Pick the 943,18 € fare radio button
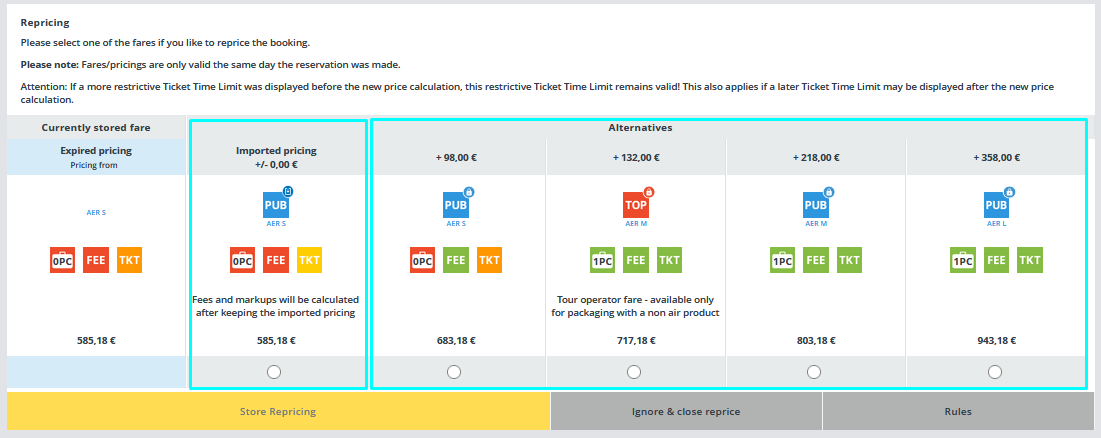The image size is (1101, 438). (995, 372)
